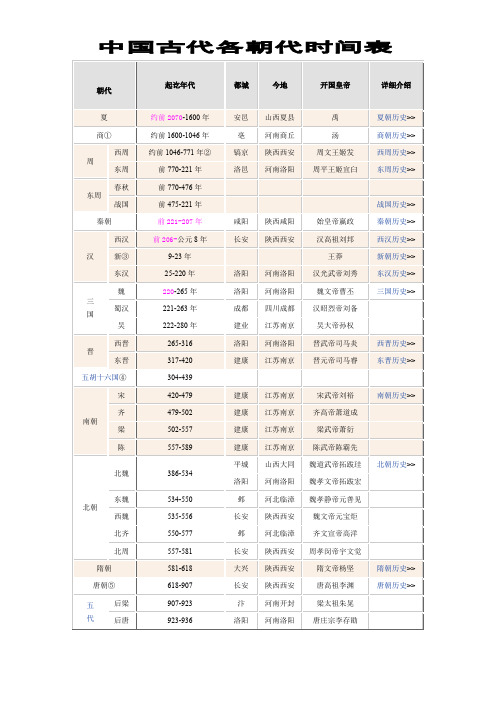Open the 秦朝历史>> link
This screenshot has width=496, height=702.
396,221
